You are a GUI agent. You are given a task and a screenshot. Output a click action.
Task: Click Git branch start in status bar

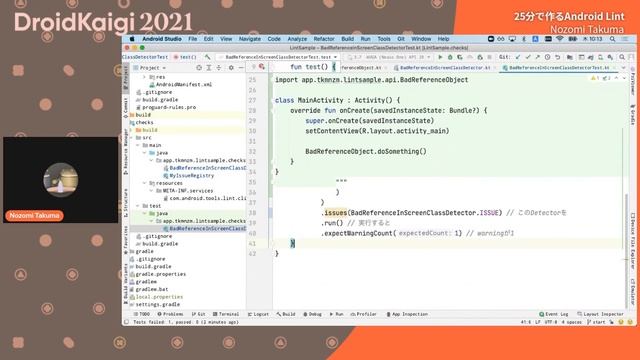pos(596,322)
